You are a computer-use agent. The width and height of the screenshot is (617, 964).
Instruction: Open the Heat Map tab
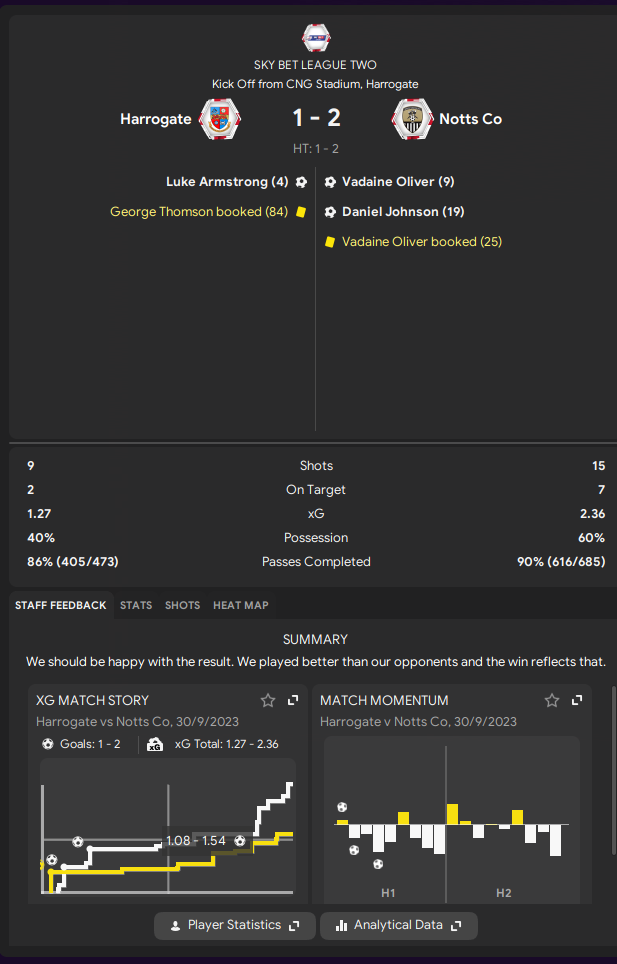[x=241, y=606]
